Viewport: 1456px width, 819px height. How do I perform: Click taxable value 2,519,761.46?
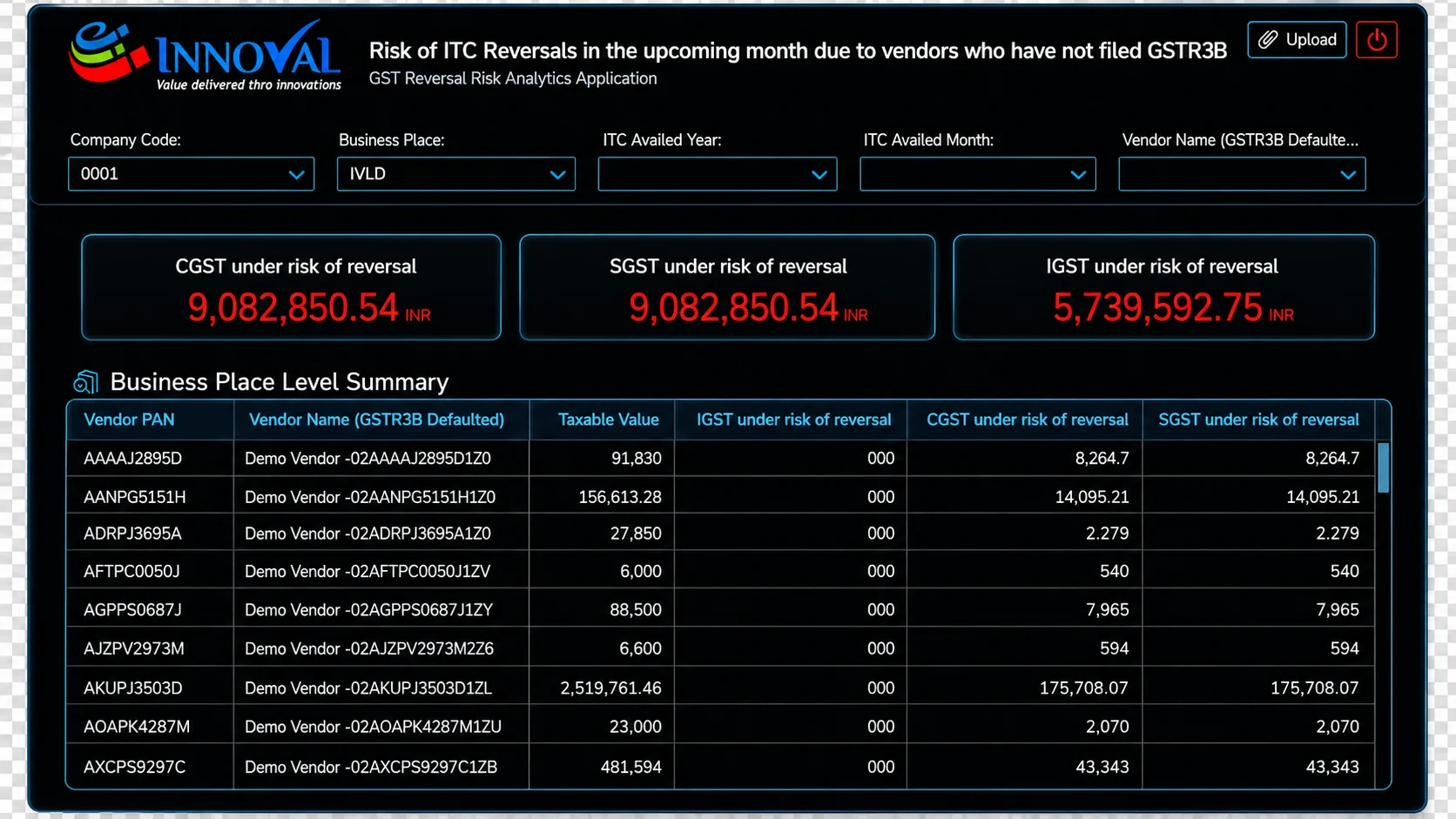pos(610,688)
